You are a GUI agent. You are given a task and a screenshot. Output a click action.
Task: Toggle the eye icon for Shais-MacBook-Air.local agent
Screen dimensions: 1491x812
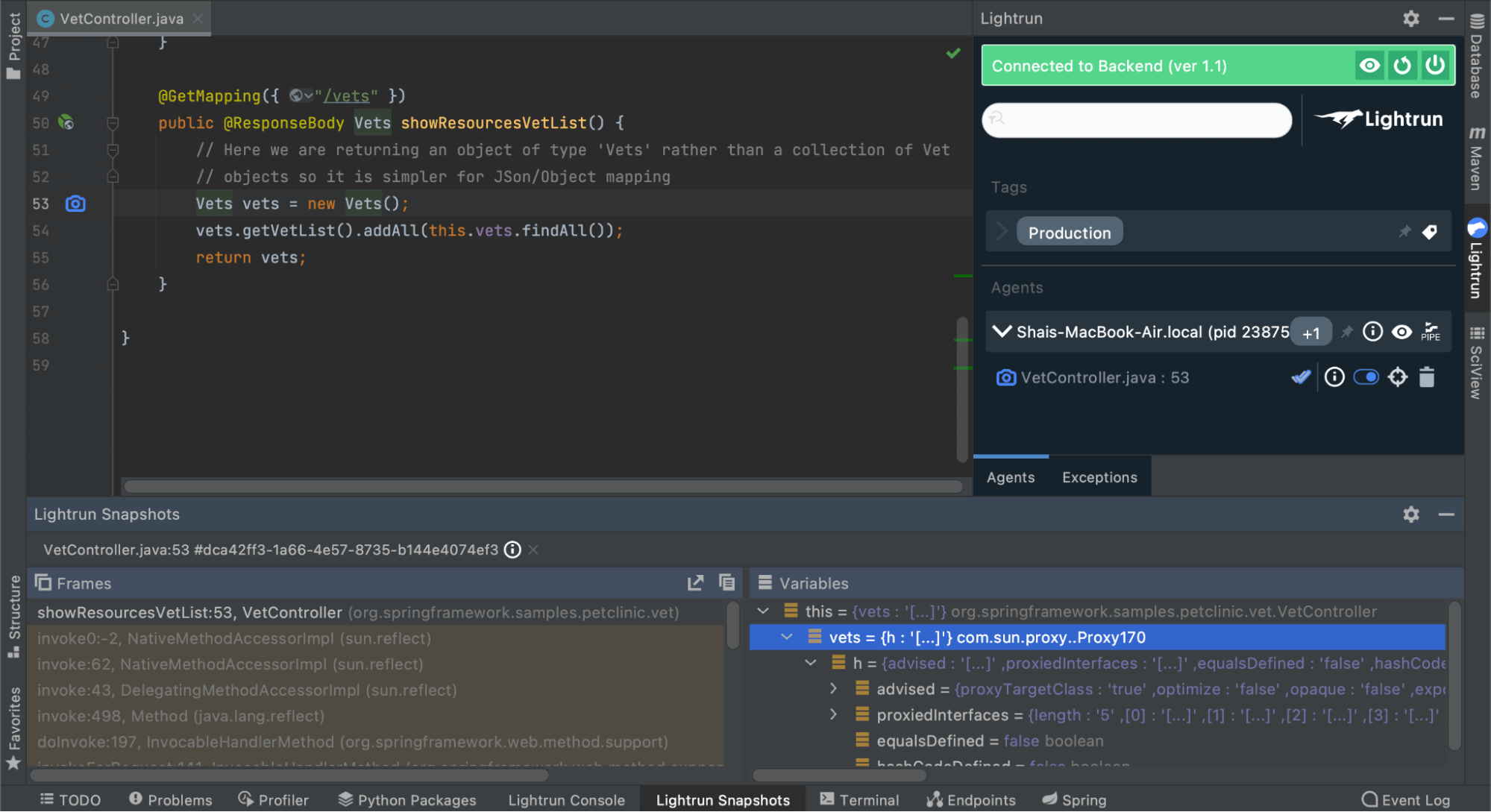pos(1401,332)
